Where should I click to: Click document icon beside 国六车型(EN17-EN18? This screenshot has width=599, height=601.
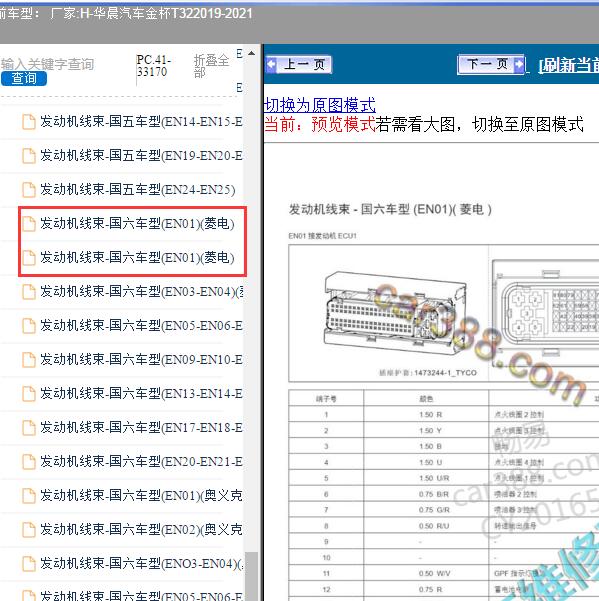coord(29,428)
